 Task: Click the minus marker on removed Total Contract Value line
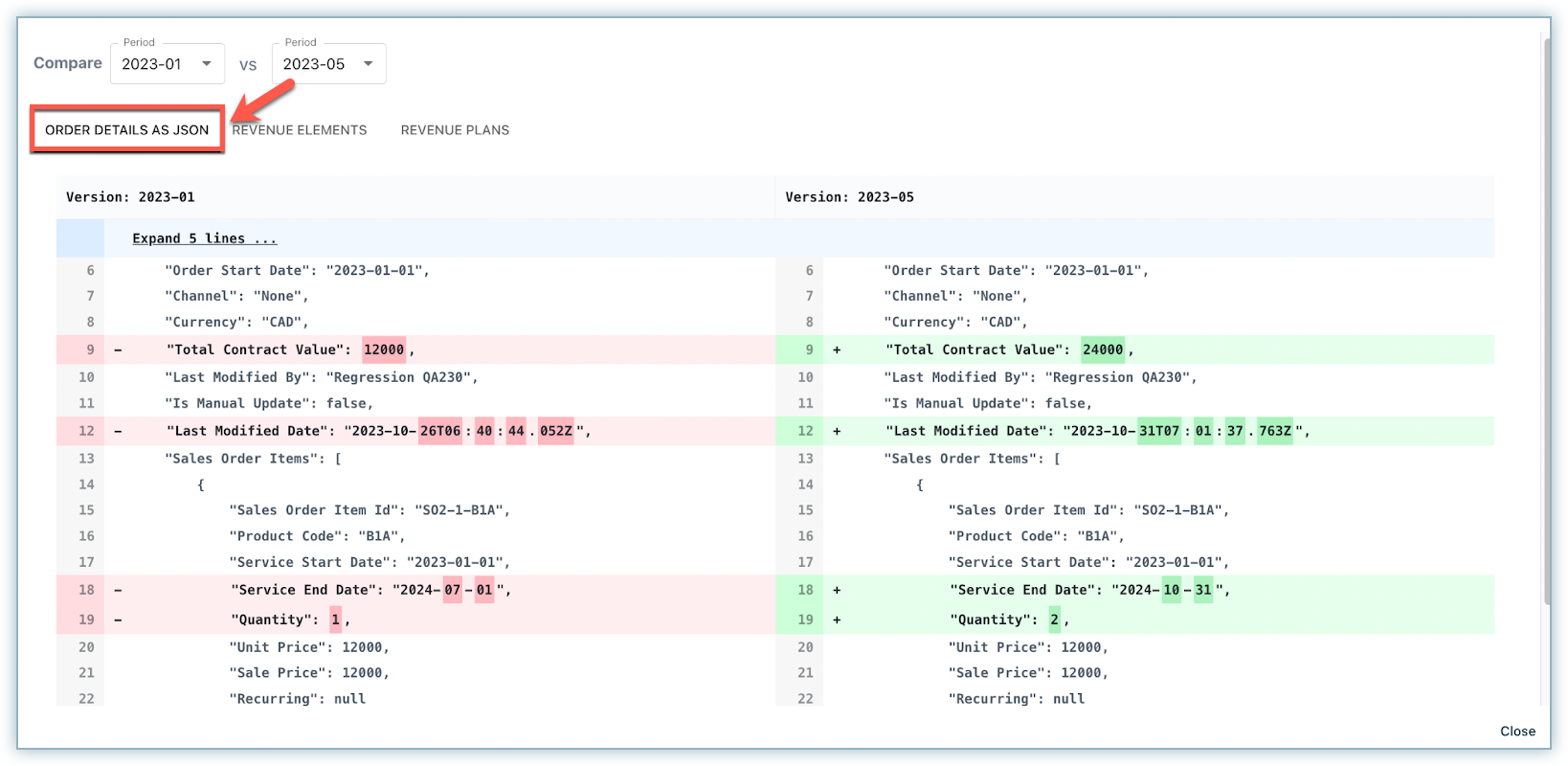click(x=118, y=350)
